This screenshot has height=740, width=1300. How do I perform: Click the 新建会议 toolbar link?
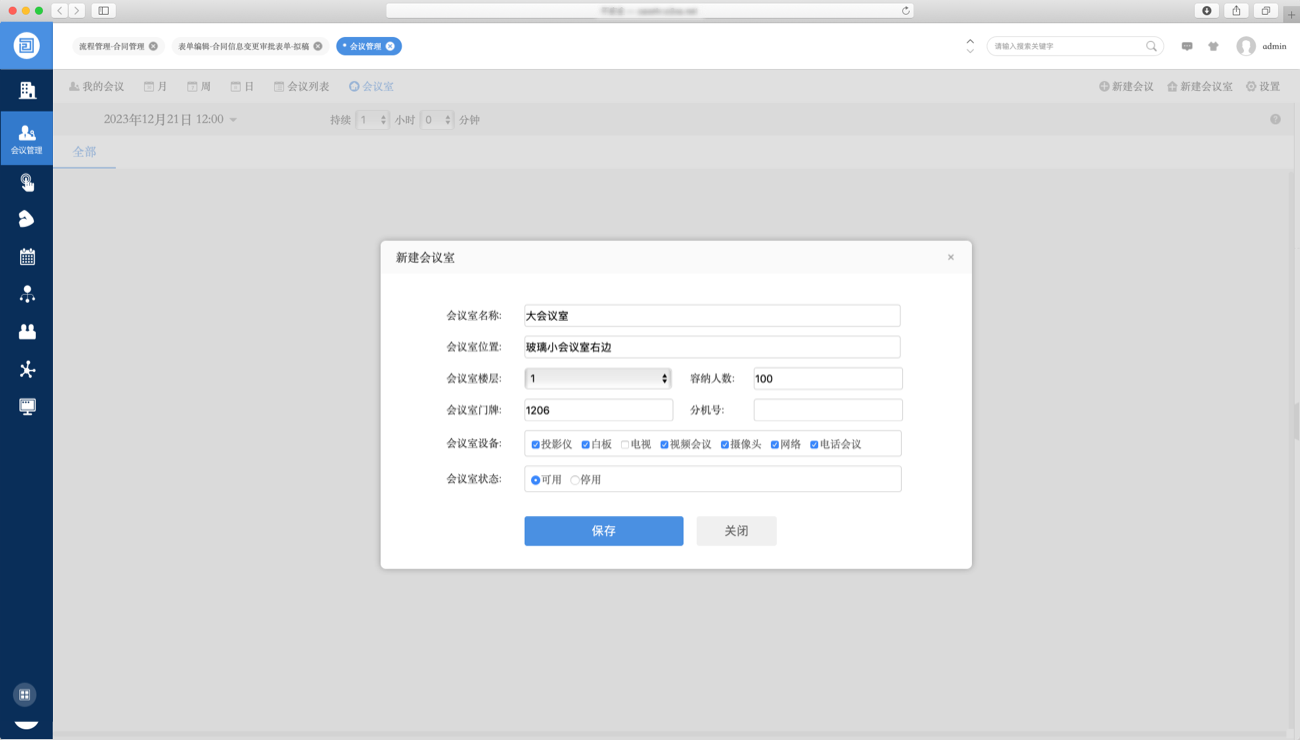pos(1126,87)
